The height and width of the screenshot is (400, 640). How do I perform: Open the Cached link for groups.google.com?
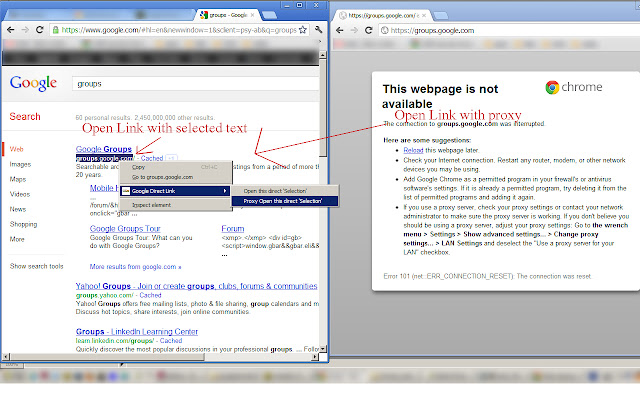coord(152,158)
